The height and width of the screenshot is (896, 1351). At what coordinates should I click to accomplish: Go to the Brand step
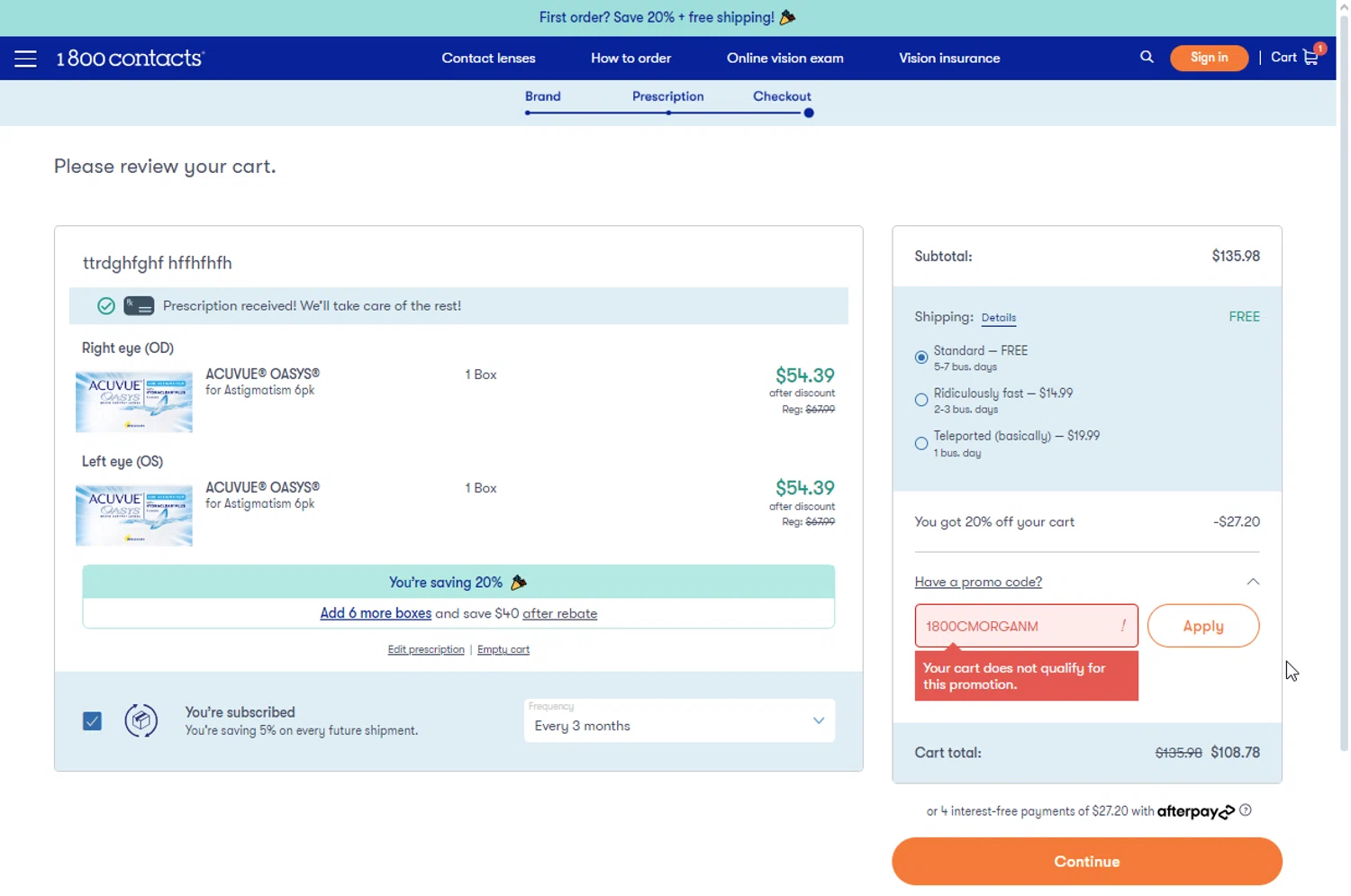point(543,96)
